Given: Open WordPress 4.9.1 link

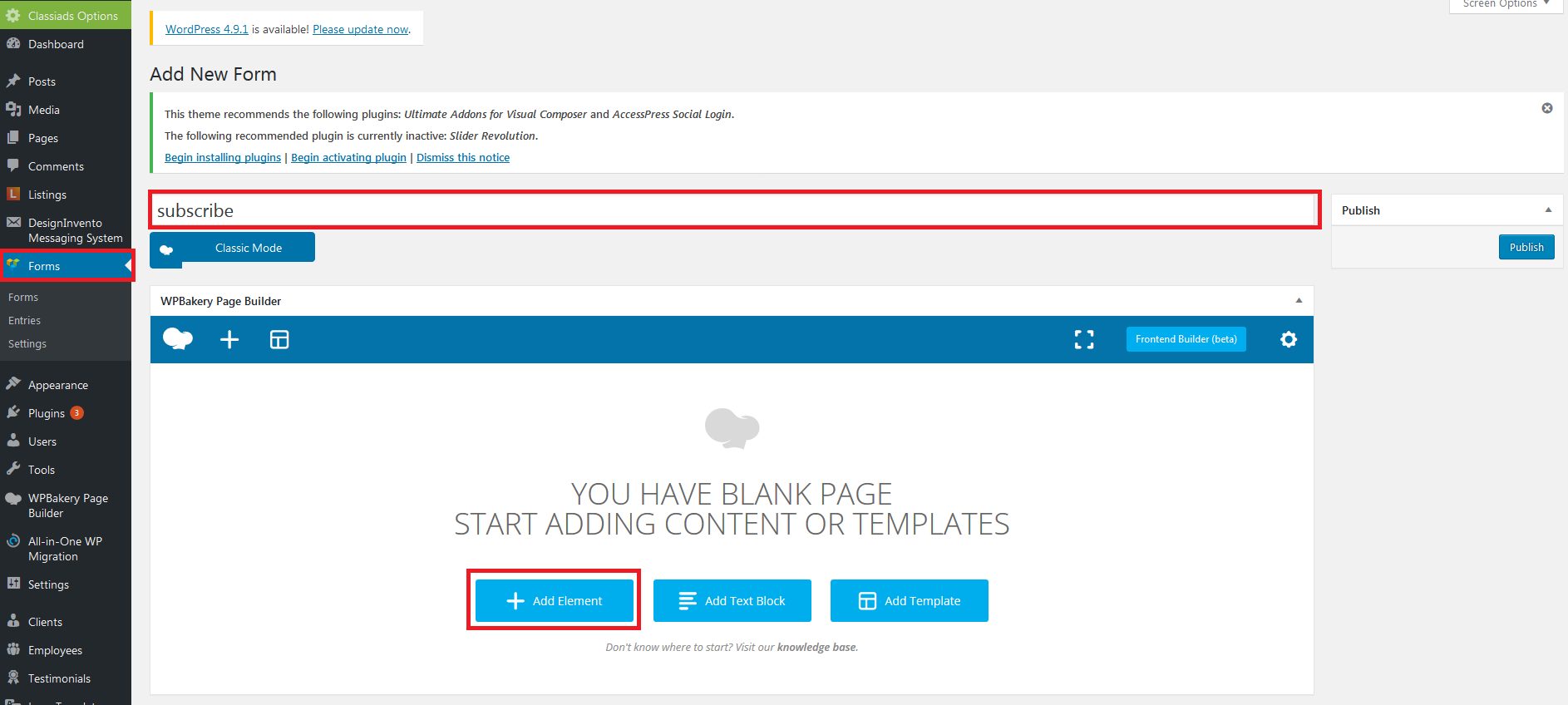Looking at the screenshot, I should pyautogui.click(x=206, y=29).
